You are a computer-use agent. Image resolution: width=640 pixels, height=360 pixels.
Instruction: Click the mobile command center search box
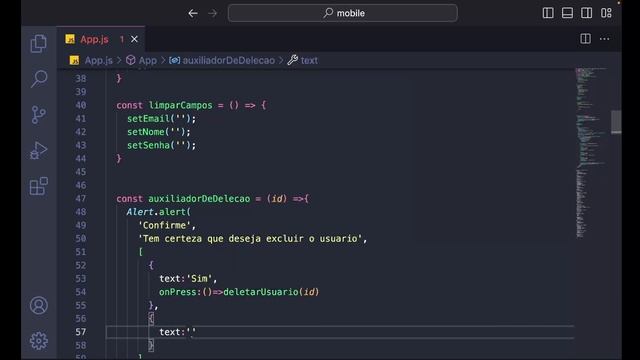pyautogui.click(x=342, y=13)
